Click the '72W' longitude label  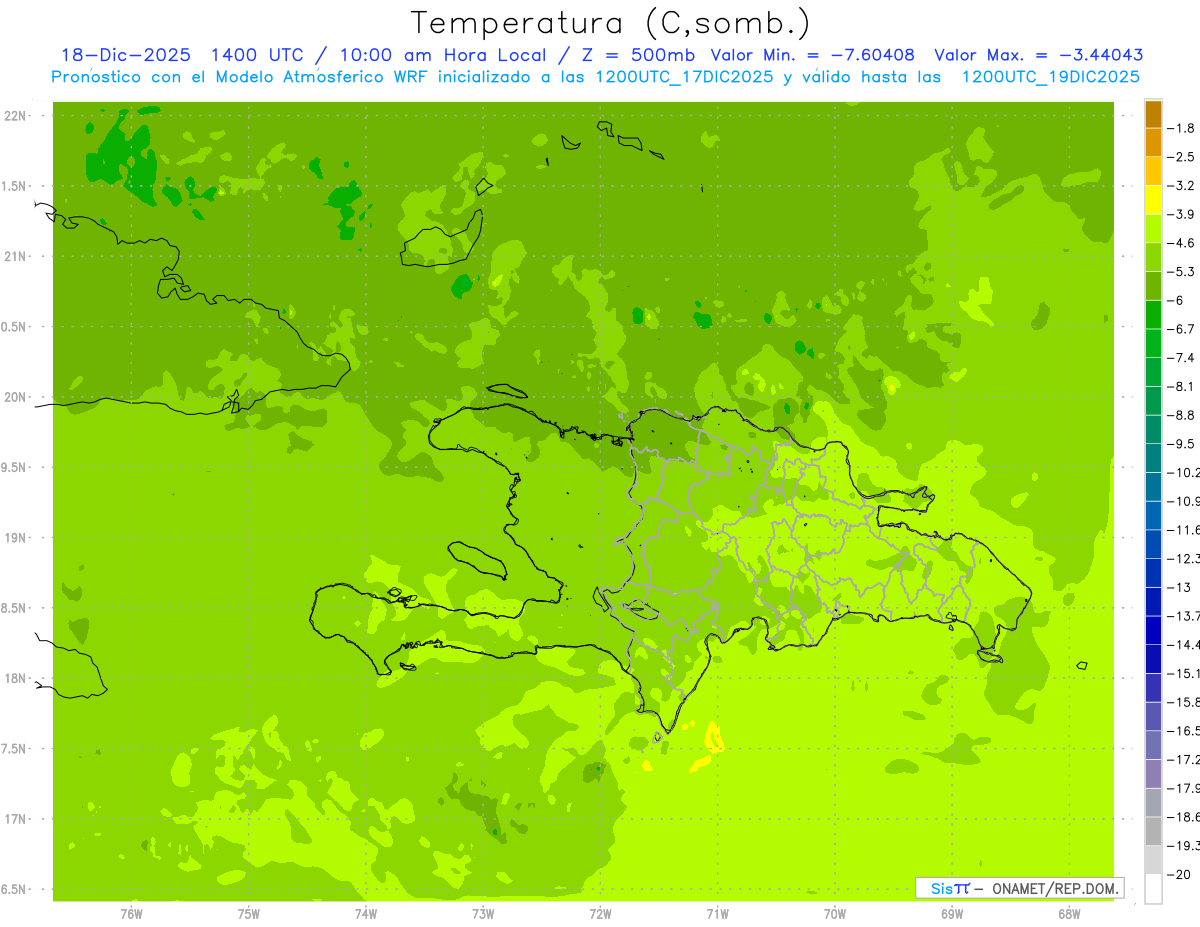(x=600, y=913)
